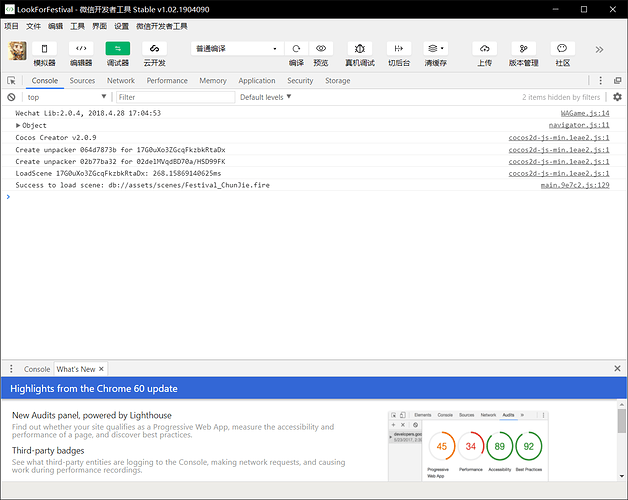Switch to the Performance tab
The image size is (628, 500).
[167, 81]
